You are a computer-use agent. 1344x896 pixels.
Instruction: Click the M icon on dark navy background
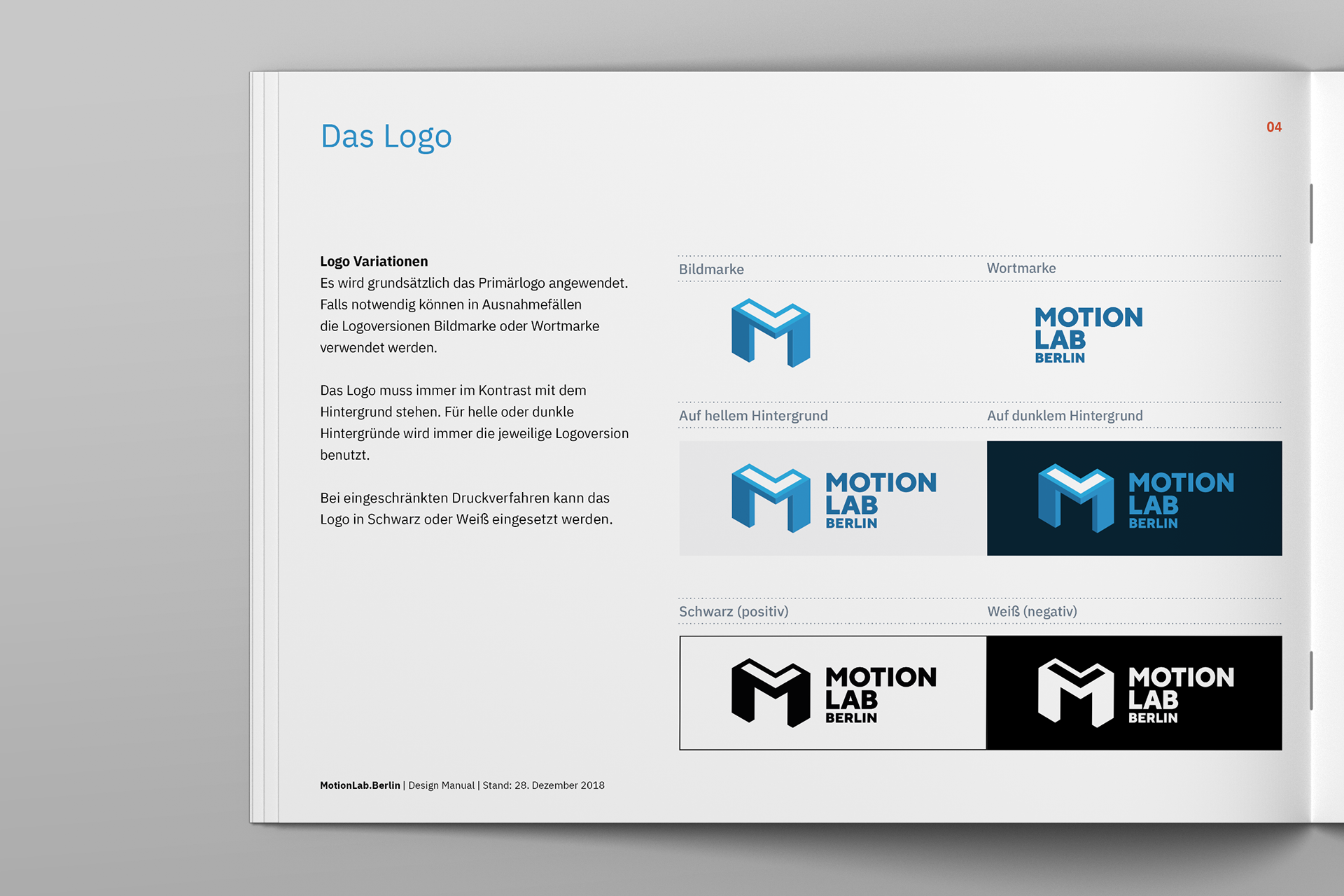tap(1076, 498)
